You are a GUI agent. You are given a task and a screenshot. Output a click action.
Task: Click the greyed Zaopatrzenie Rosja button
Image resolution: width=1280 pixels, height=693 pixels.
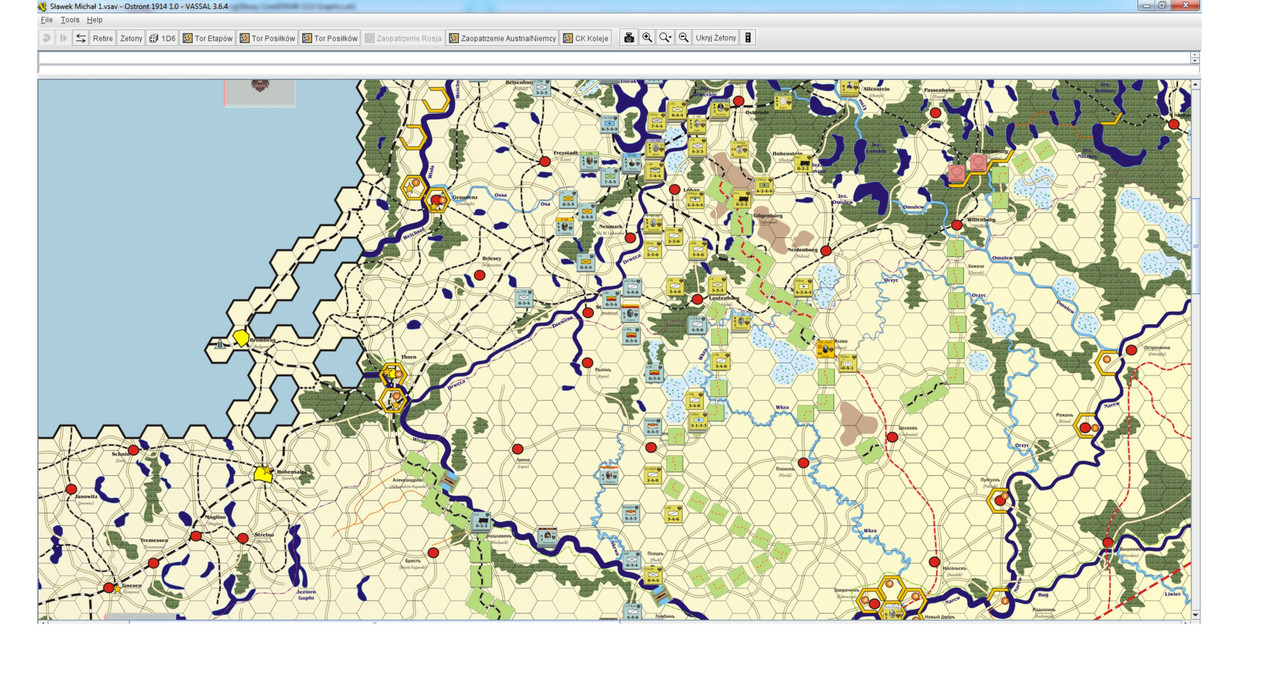point(404,38)
